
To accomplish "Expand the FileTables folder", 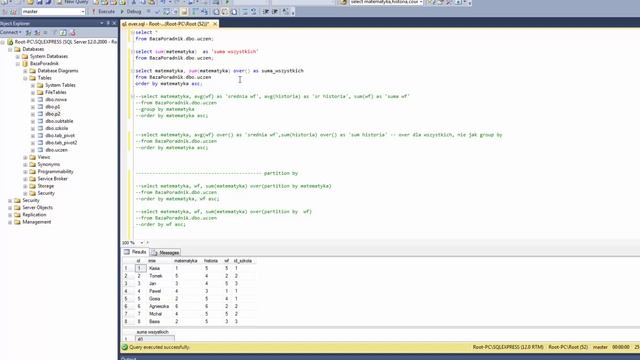I will pyautogui.click(x=33, y=92).
